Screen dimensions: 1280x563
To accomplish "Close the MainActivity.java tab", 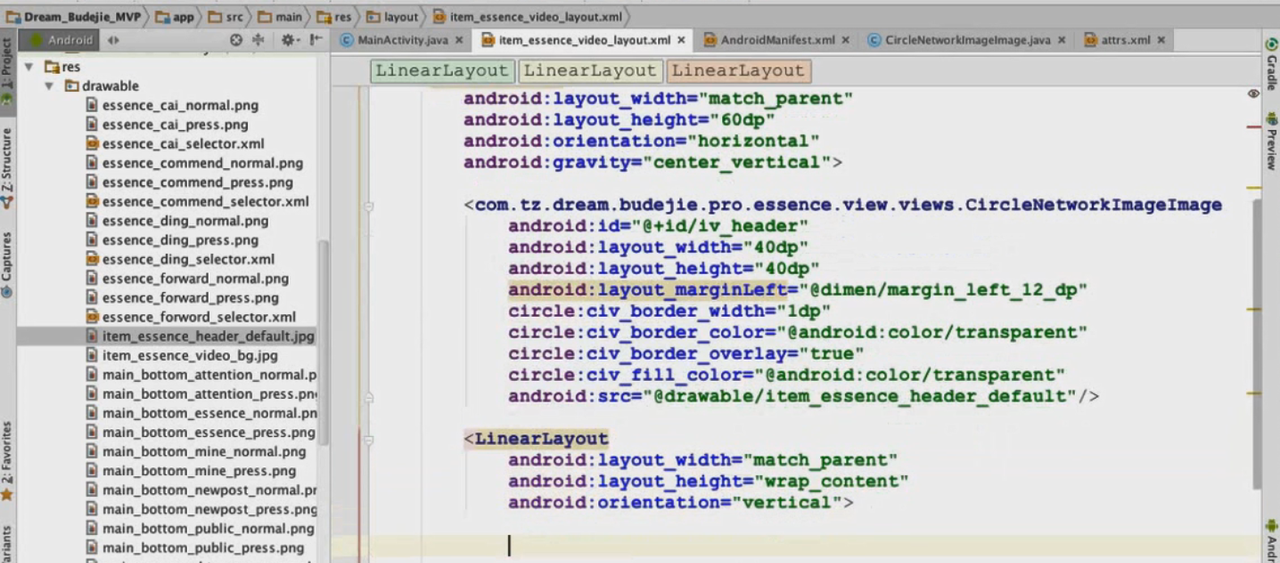I will click(459, 40).
